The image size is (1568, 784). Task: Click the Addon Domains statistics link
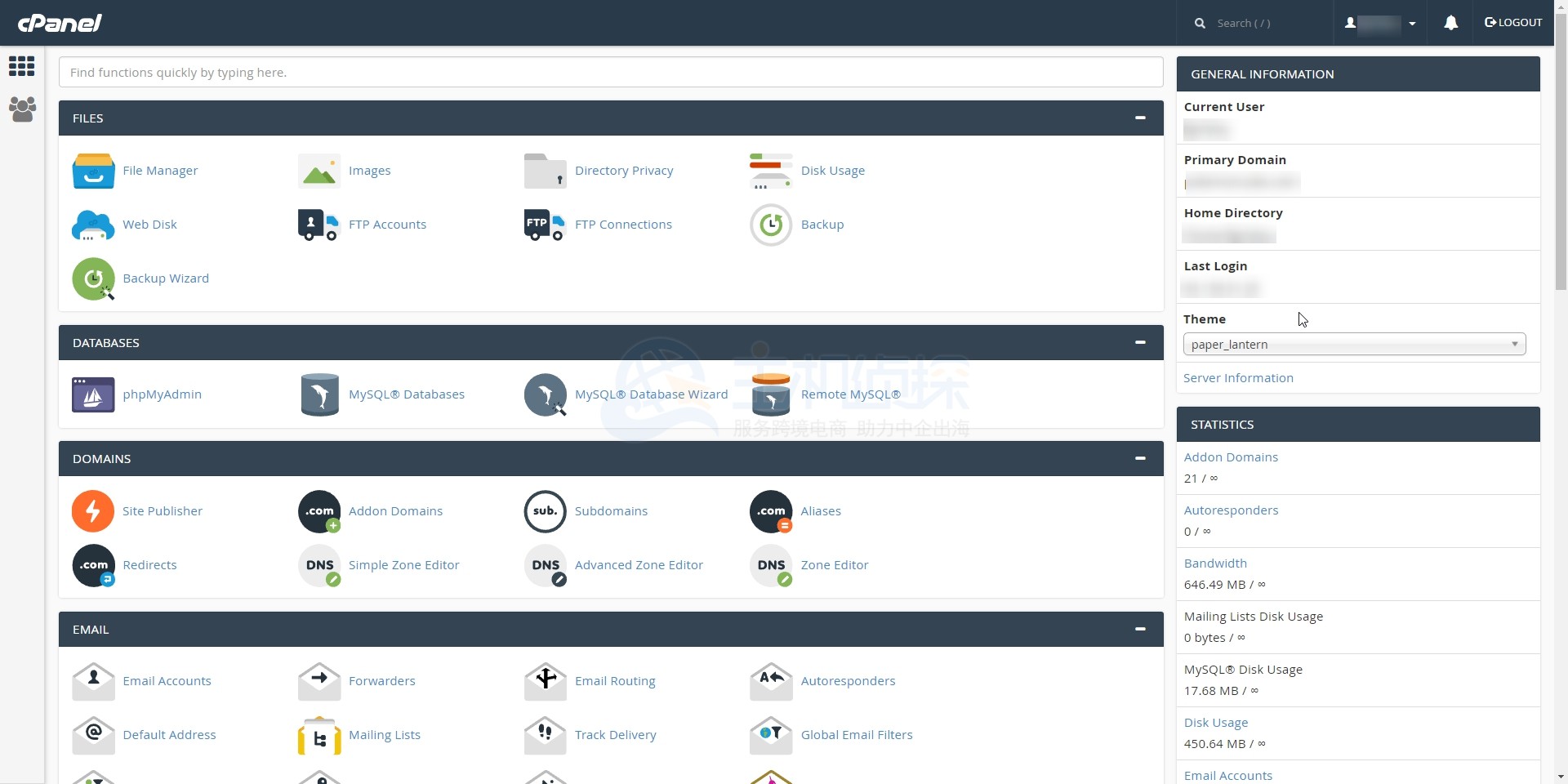point(1231,457)
